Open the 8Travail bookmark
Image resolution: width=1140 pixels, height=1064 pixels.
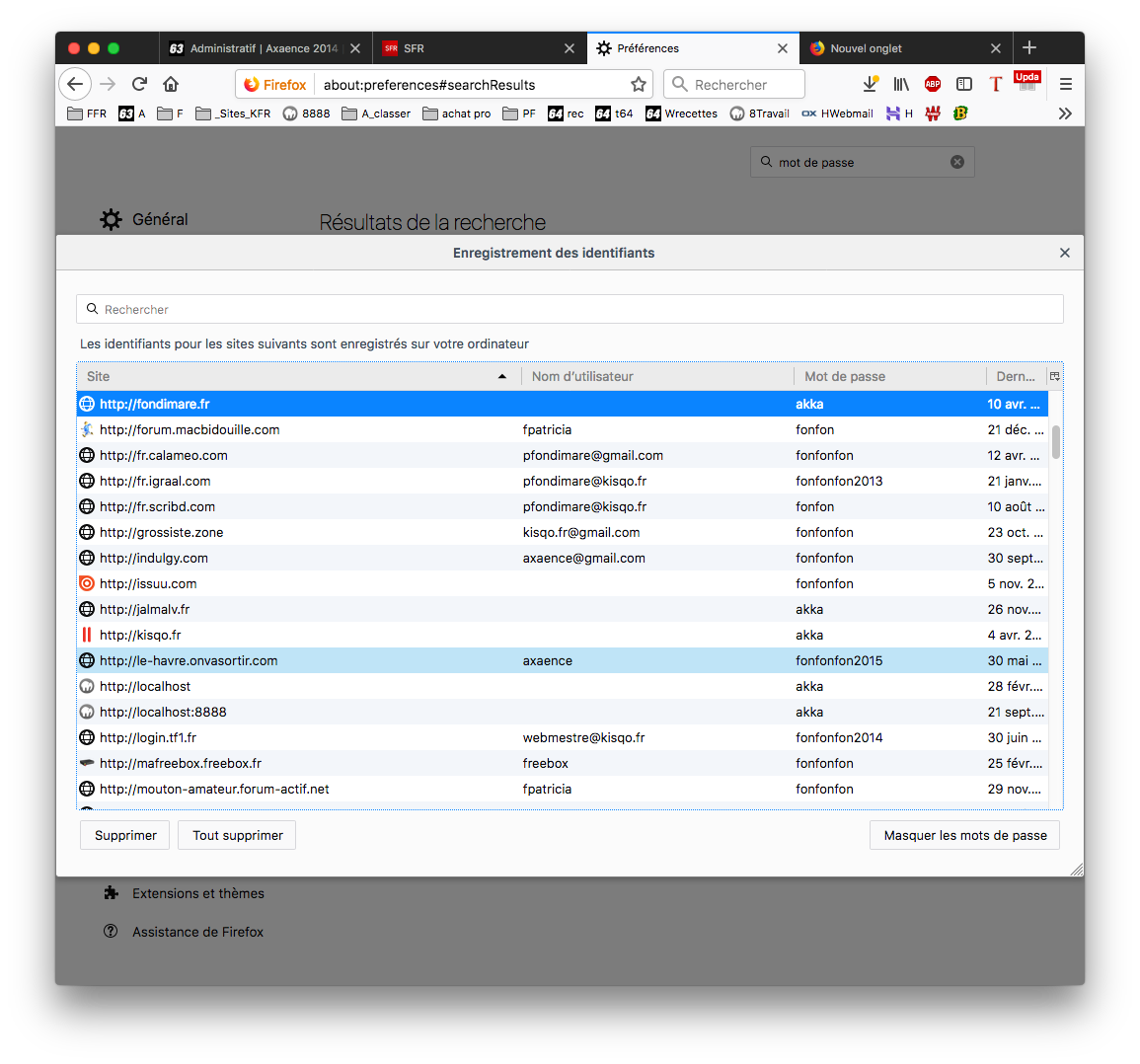point(760,114)
